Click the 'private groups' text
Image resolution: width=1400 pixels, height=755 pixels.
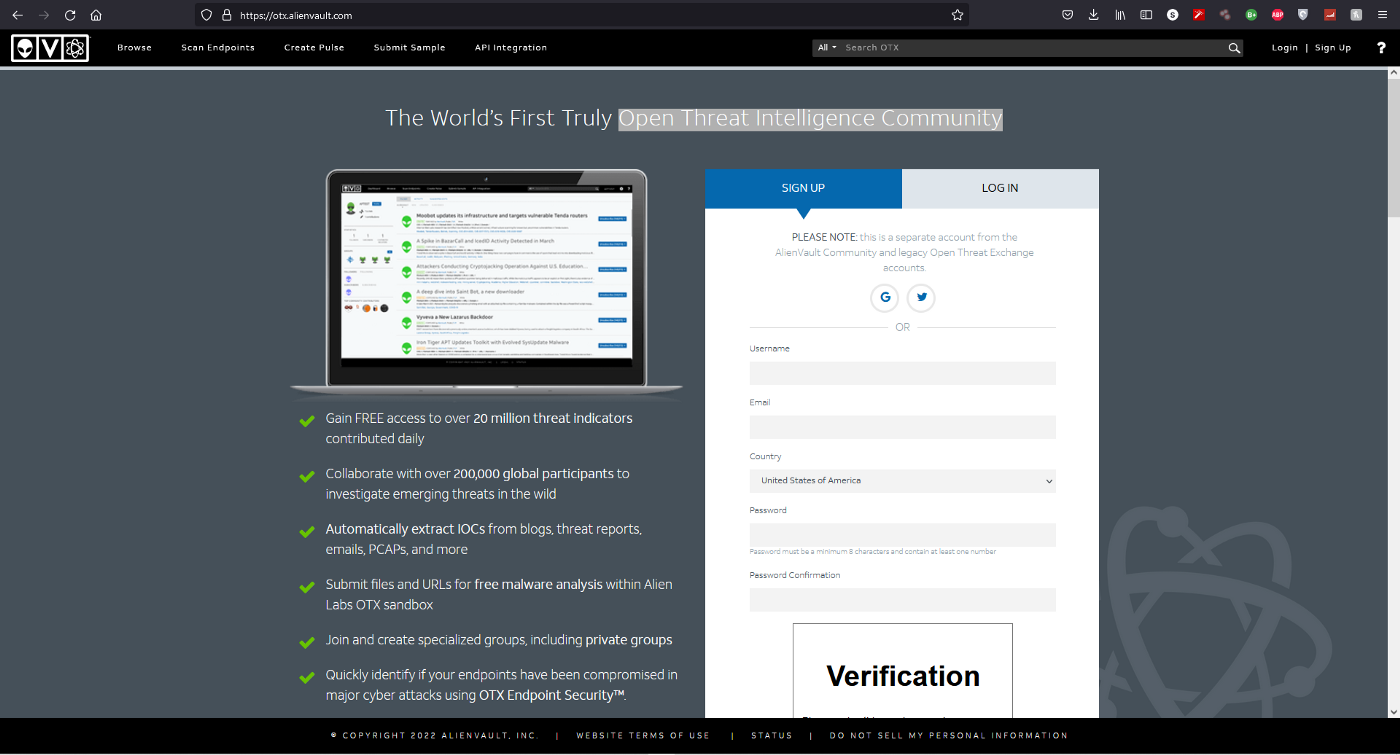click(x=629, y=640)
